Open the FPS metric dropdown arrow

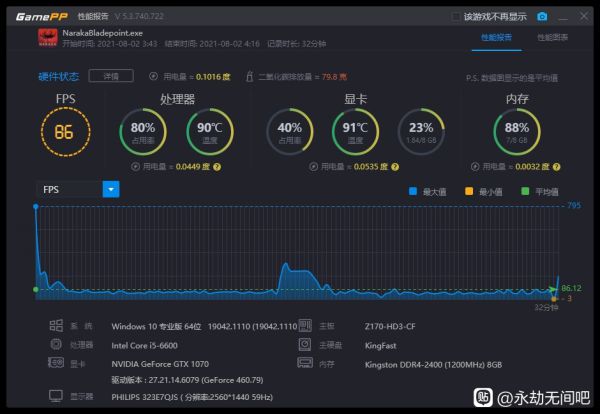pos(111,189)
